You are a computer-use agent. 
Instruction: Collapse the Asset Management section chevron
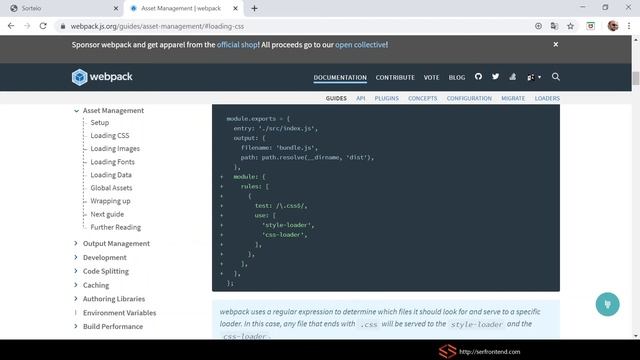pyautogui.click(x=76, y=111)
